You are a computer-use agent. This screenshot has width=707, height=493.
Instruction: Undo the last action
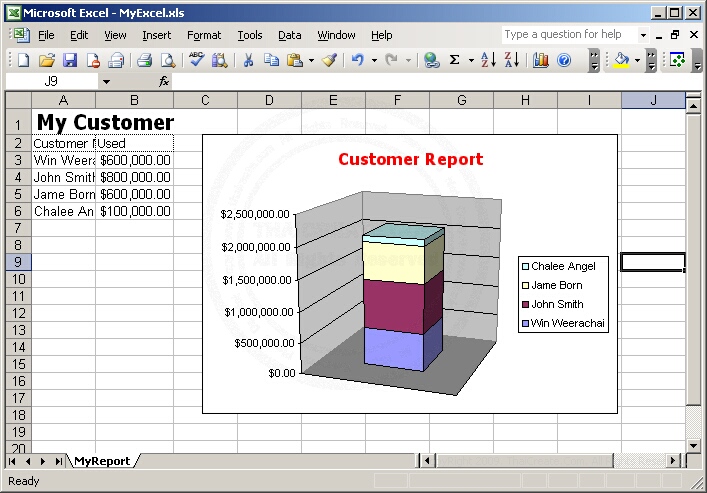click(358, 60)
